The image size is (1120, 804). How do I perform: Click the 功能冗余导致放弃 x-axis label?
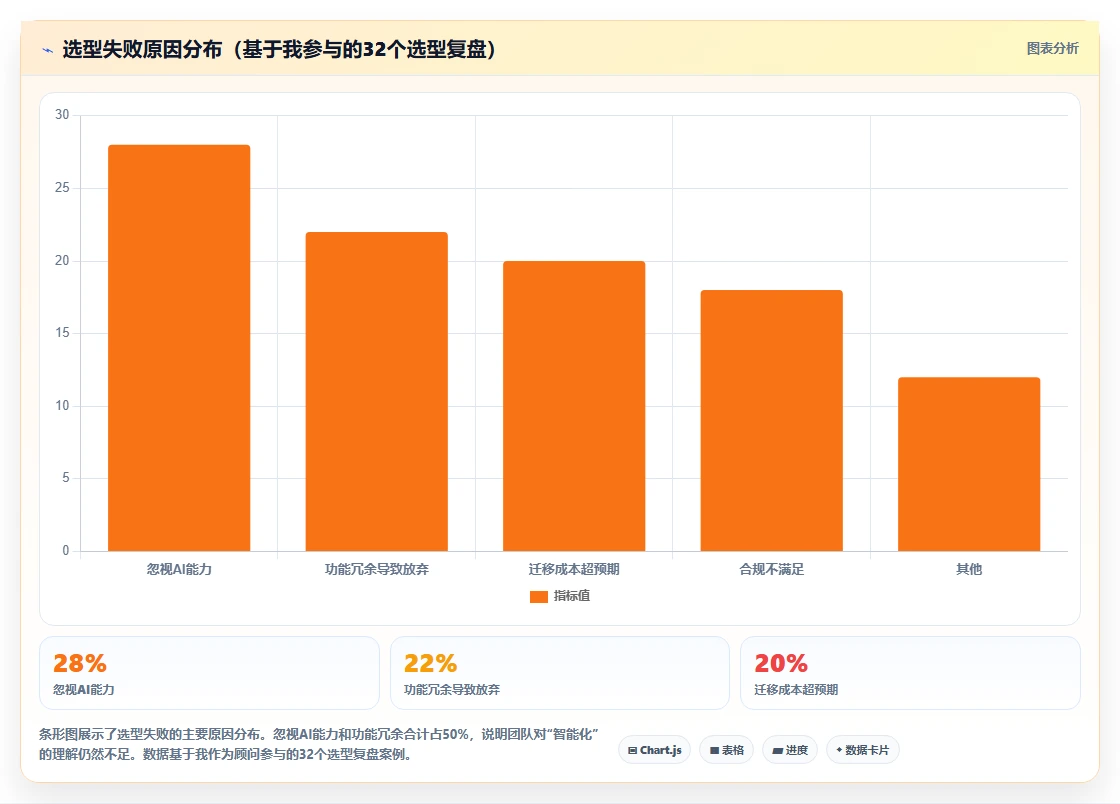(376, 569)
